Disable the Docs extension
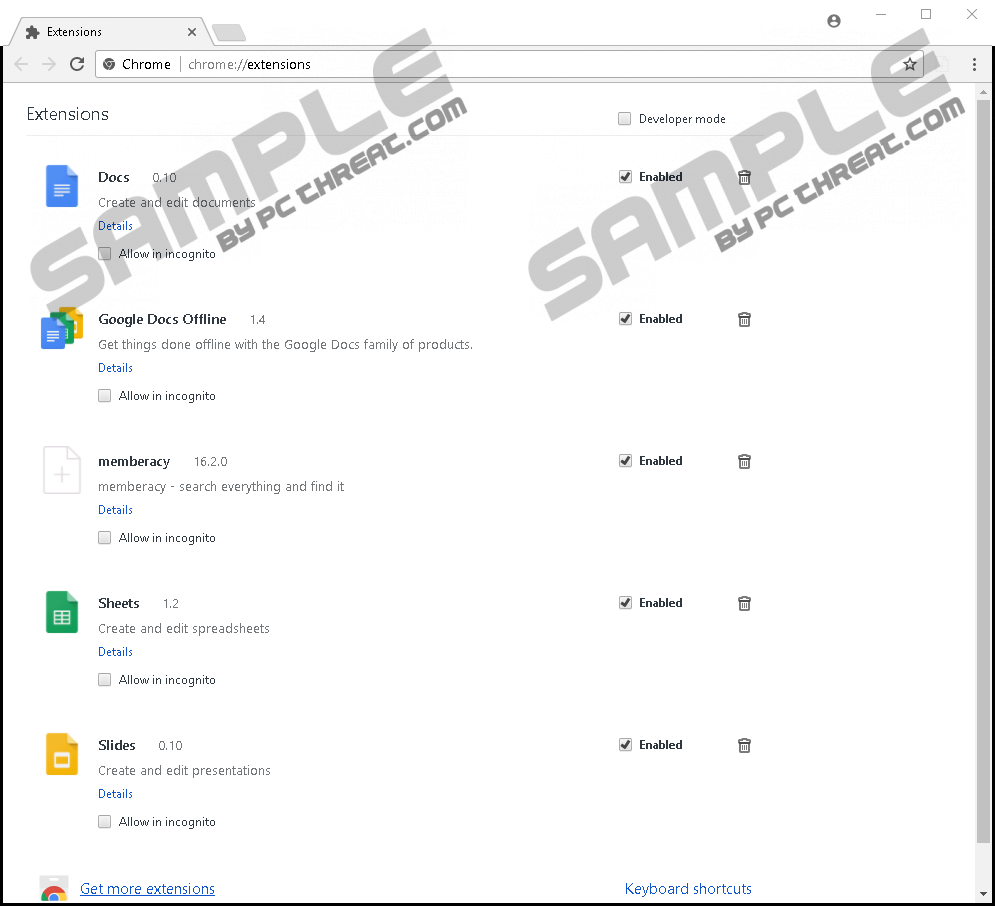 (625, 176)
